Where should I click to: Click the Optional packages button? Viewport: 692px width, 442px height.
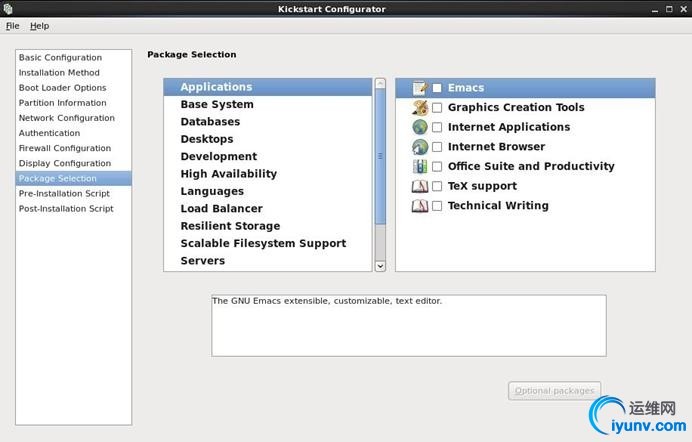click(x=554, y=391)
